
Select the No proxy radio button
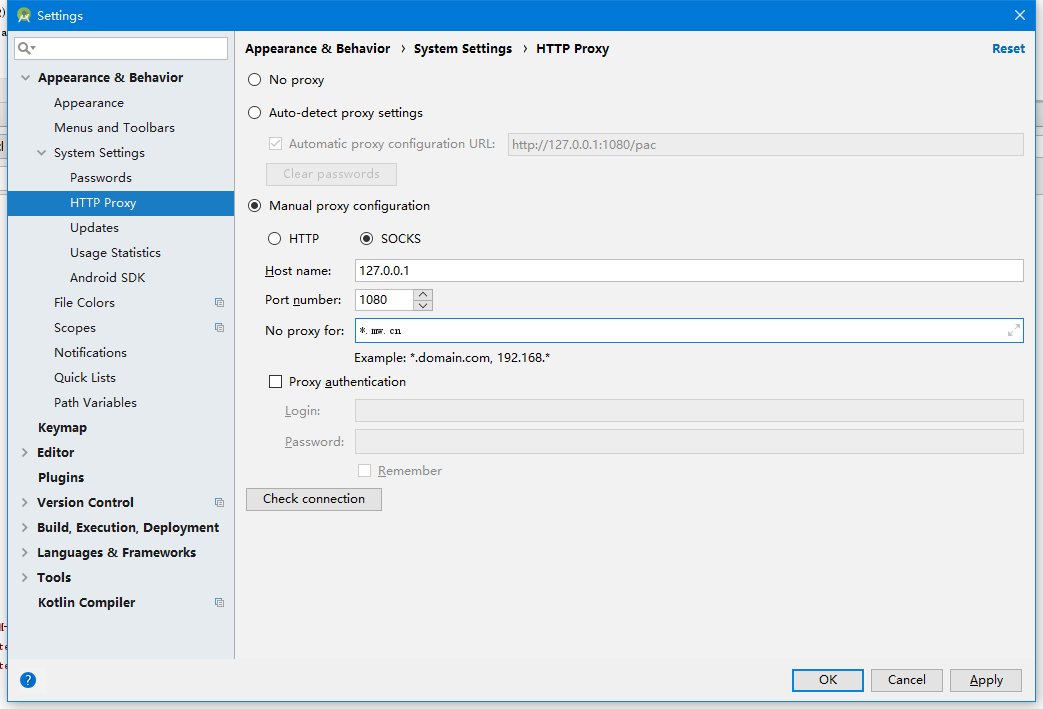[255, 80]
